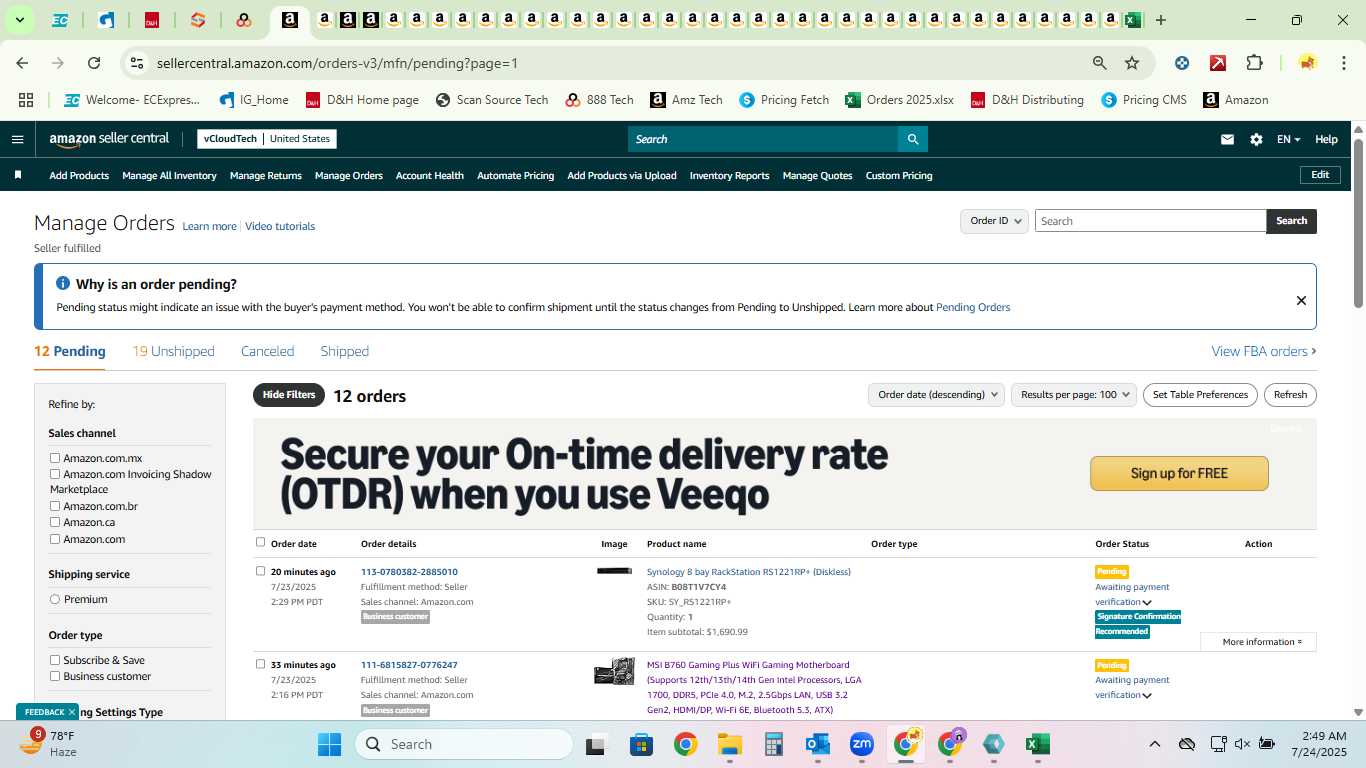Check the Amazon.com Invoicing Shadow Marketplace filter
The height and width of the screenshot is (768, 1366).
(x=55, y=474)
